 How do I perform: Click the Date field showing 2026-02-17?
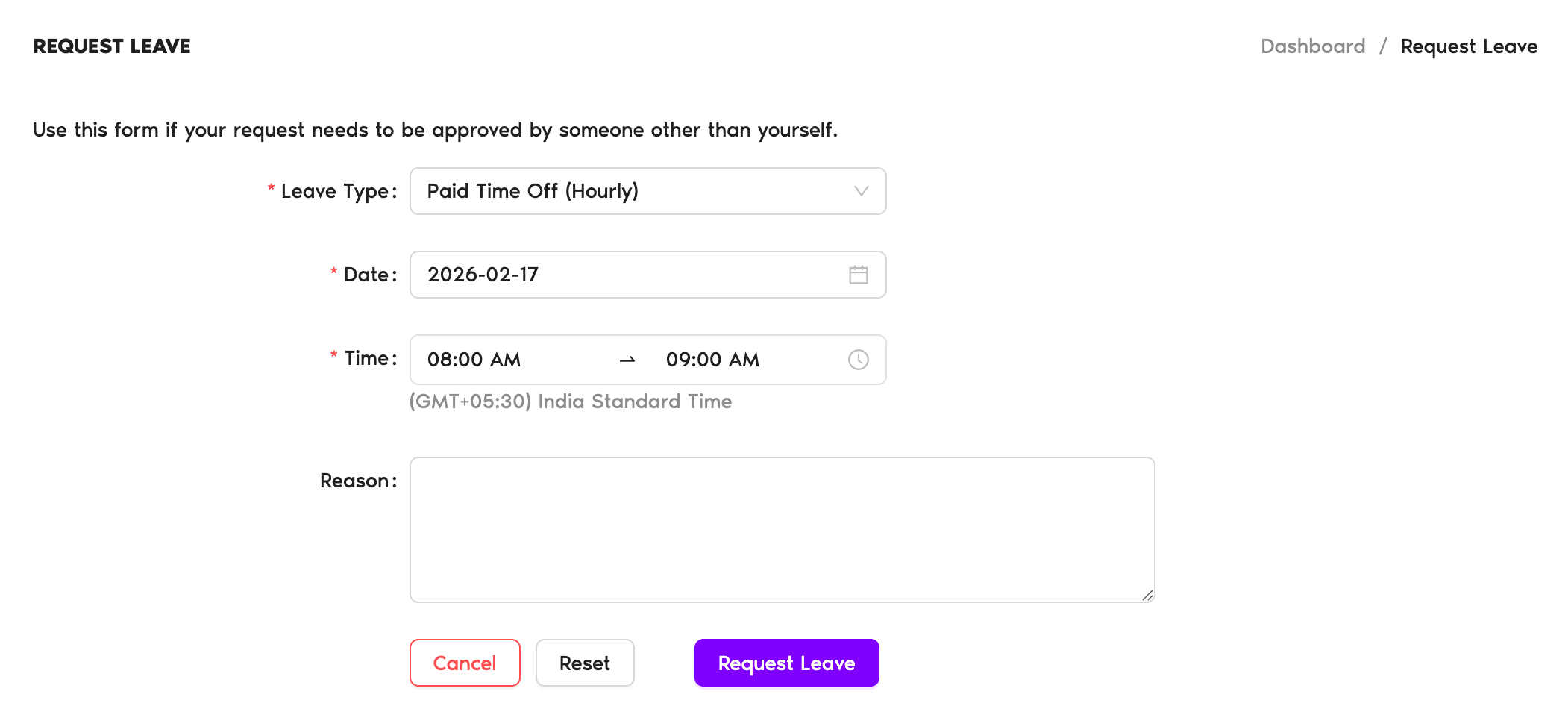(x=634, y=275)
